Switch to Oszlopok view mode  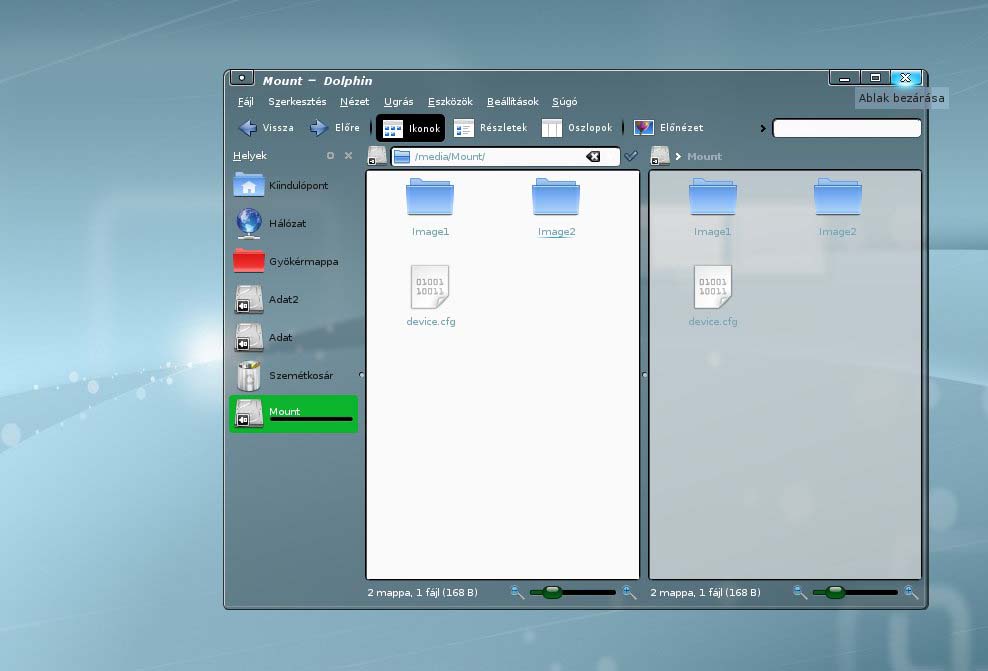click(577, 128)
